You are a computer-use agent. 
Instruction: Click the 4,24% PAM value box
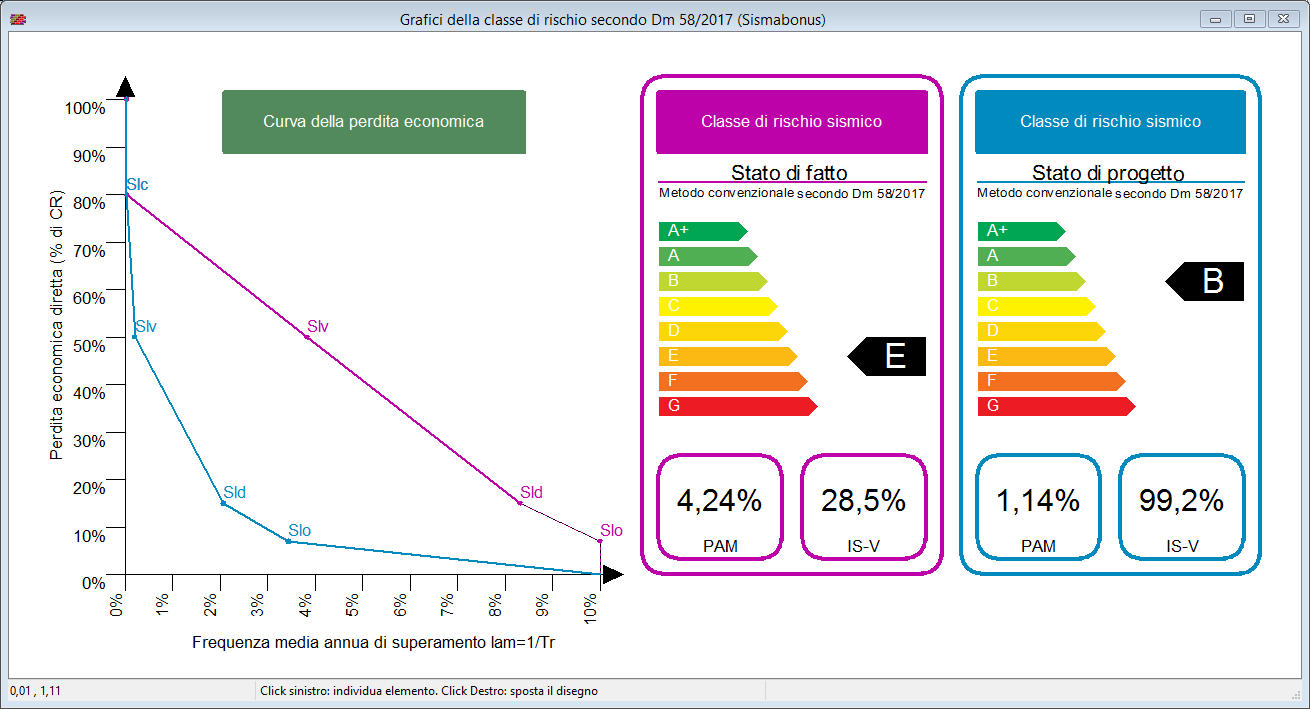(x=719, y=507)
